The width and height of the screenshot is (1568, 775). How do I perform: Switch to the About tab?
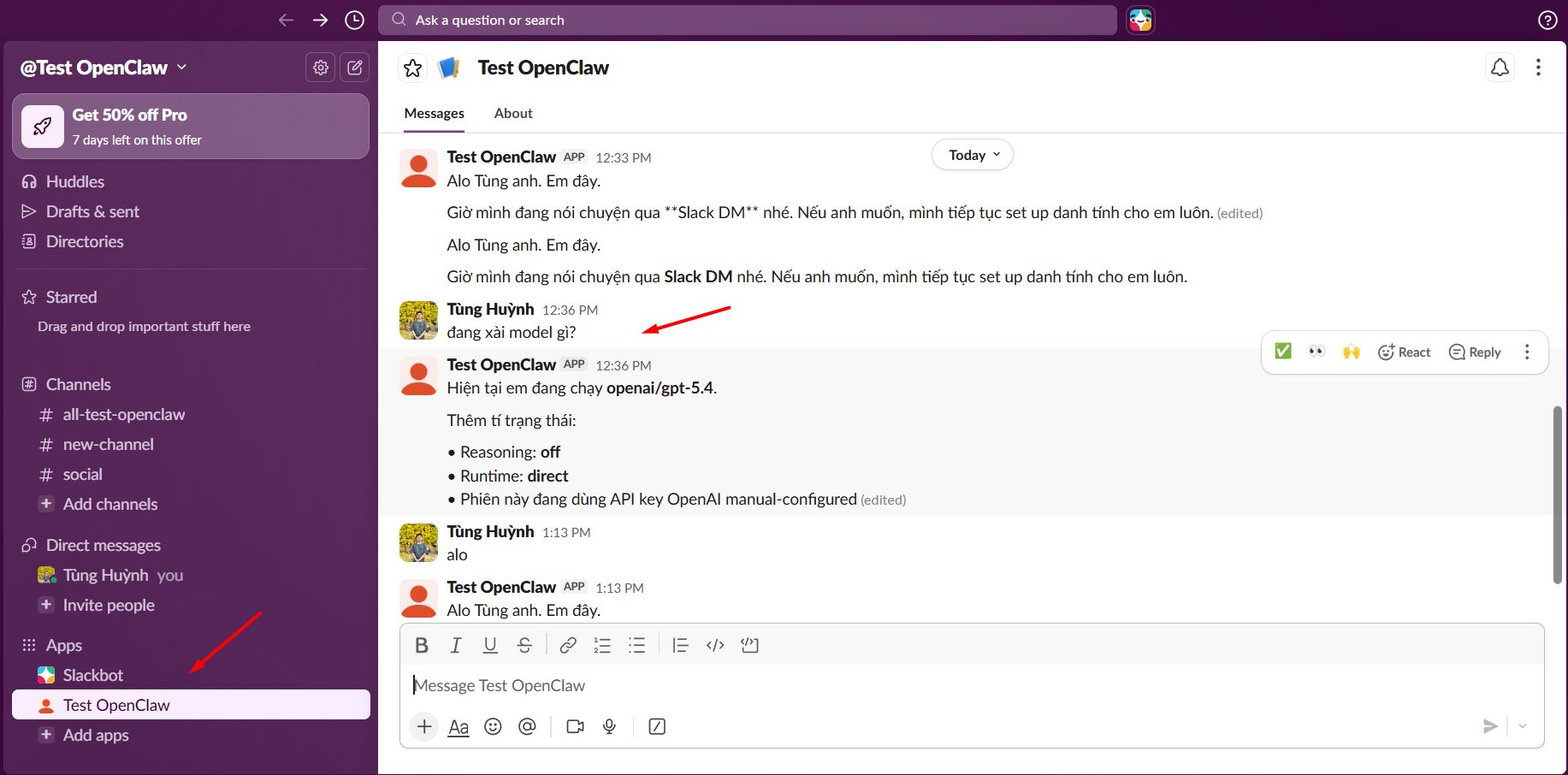(512, 112)
